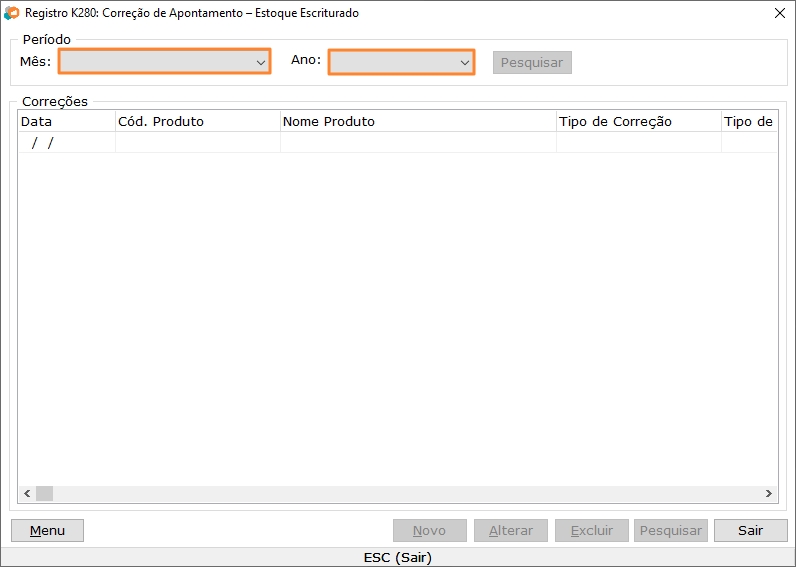Exit using the Sair button
The image size is (796, 567).
(x=750, y=531)
